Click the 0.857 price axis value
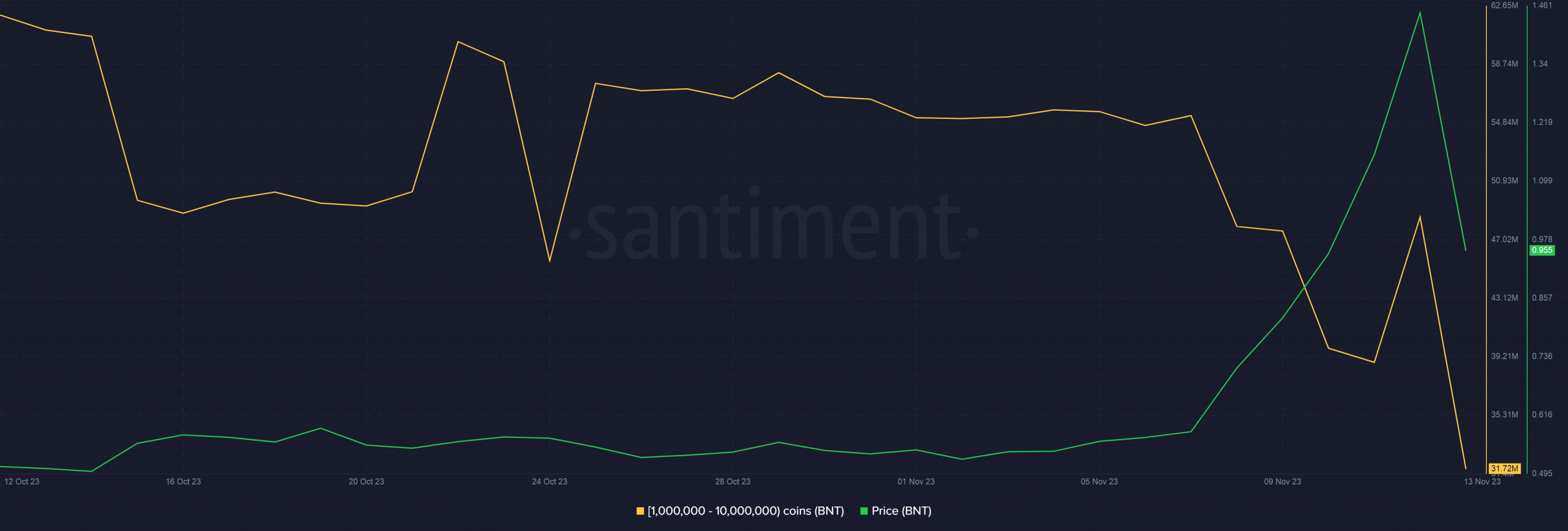The width and height of the screenshot is (1568, 531). (1542, 298)
